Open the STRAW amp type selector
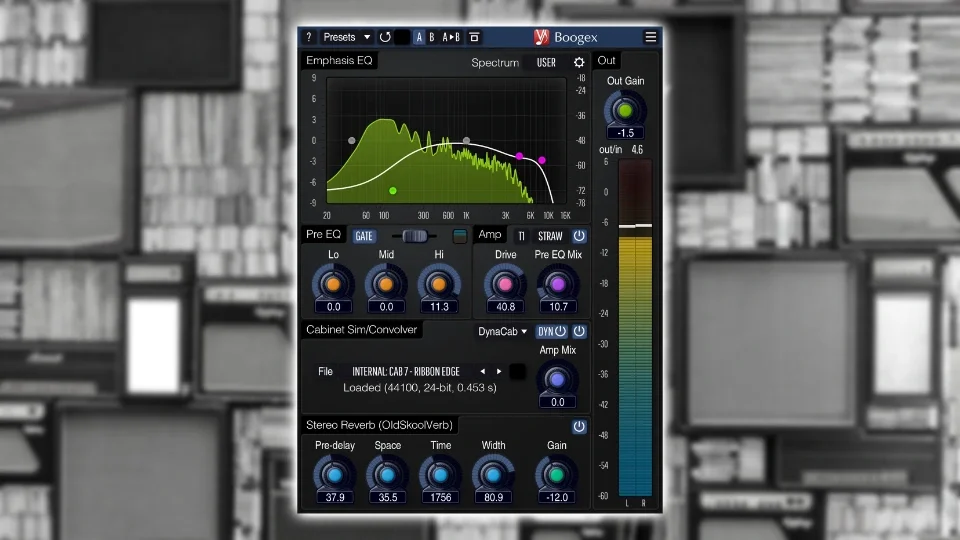The image size is (960, 540). 550,236
